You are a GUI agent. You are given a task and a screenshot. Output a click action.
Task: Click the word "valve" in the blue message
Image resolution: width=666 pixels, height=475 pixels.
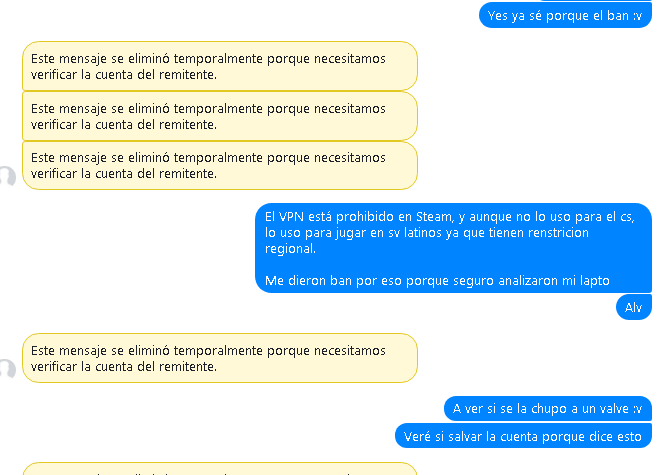click(x=613, y=409)
